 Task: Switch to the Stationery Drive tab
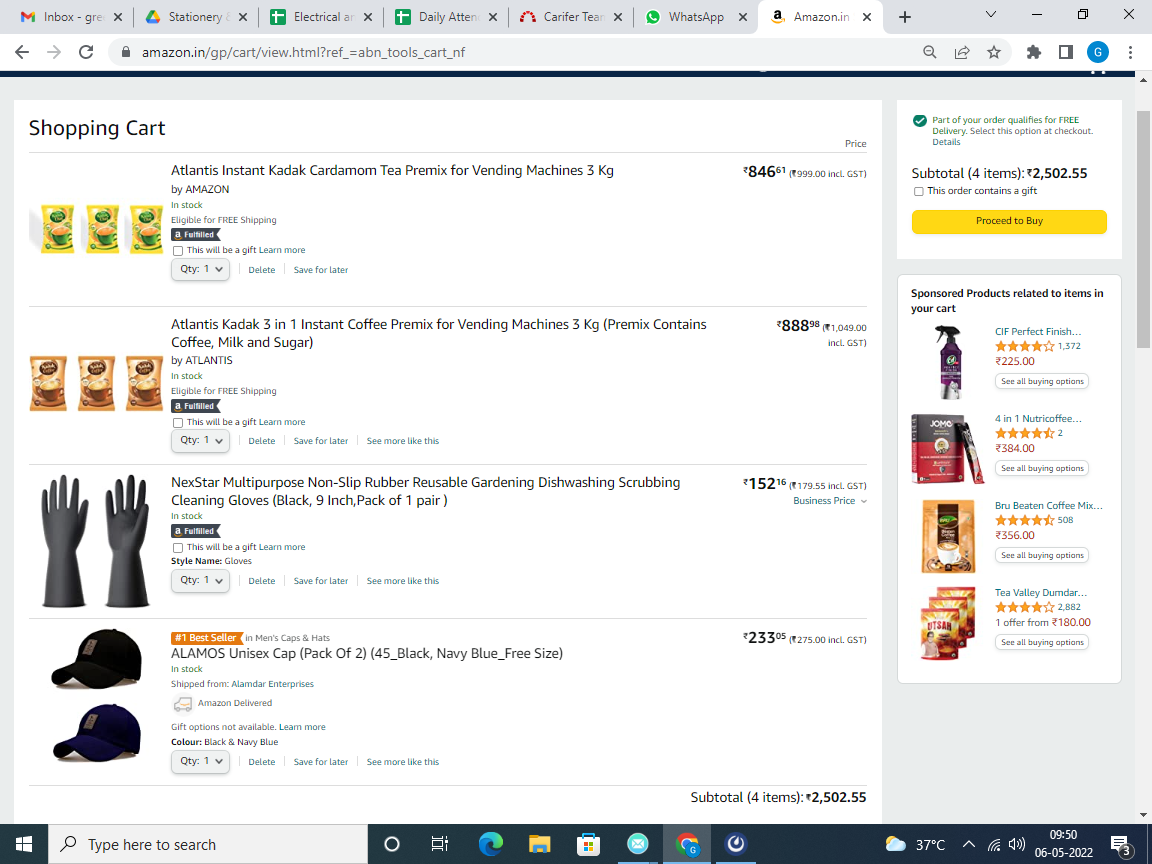pos(196,17)
